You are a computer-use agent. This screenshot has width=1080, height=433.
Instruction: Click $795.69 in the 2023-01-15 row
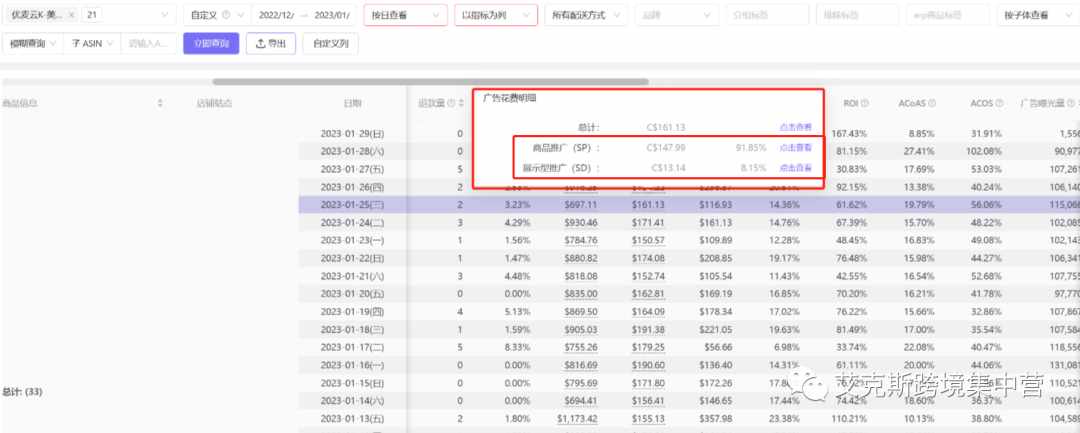click(x=580, y=383)
